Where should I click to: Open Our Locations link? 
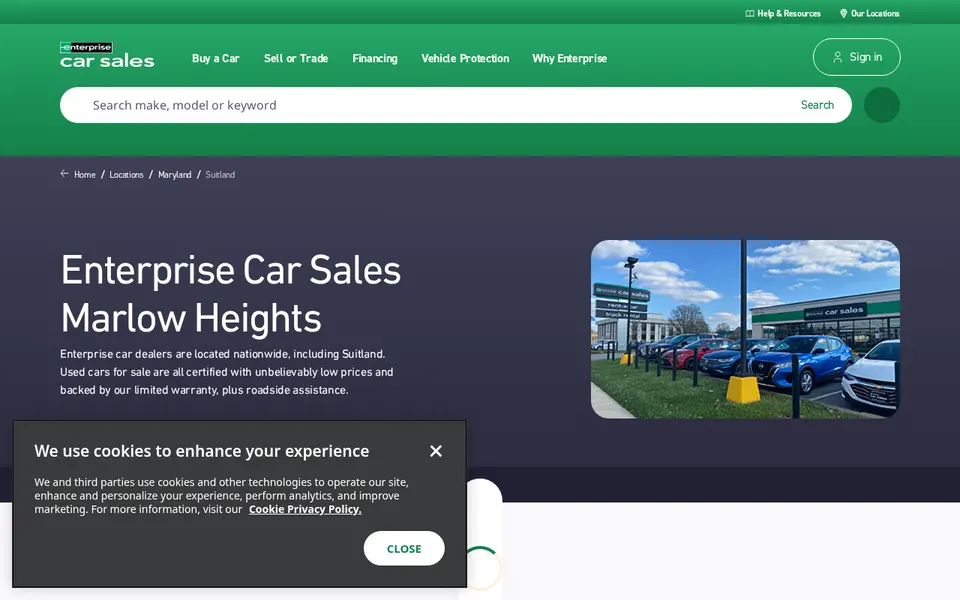(869, 13)
